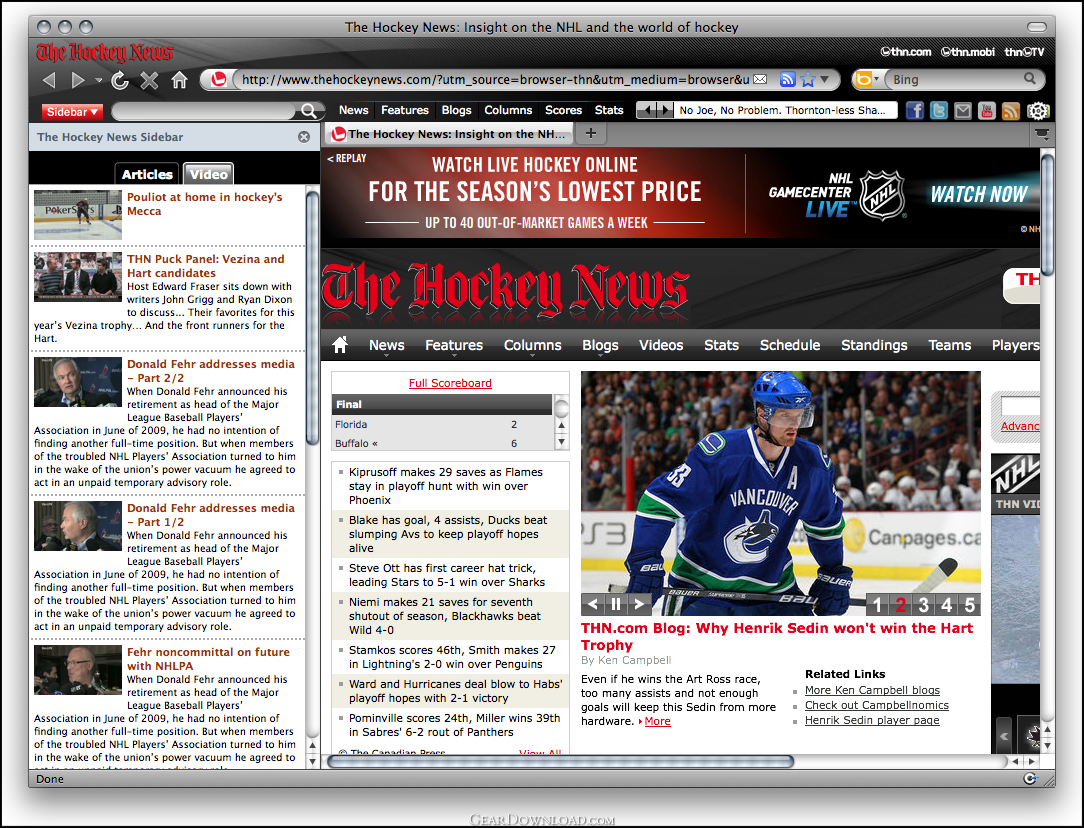Open a new tab with plus button
The height and width of the screenshot is (828, 1084).
[591, 133]
